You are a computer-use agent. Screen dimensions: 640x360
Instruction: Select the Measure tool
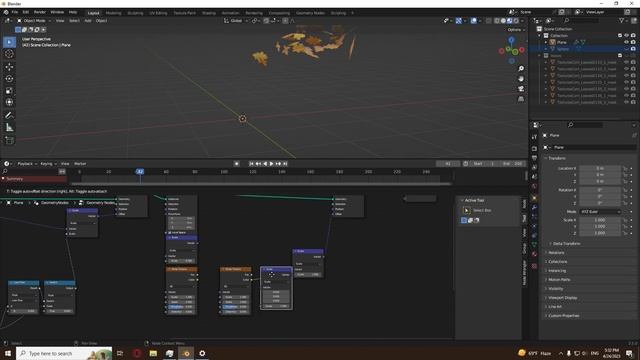[9, 128]
